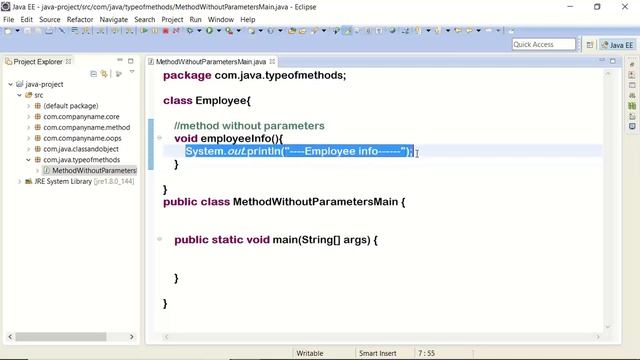This screenshot has width=640, height=360.
Task: Open the Refactor menu
Action: coord(80,20)
